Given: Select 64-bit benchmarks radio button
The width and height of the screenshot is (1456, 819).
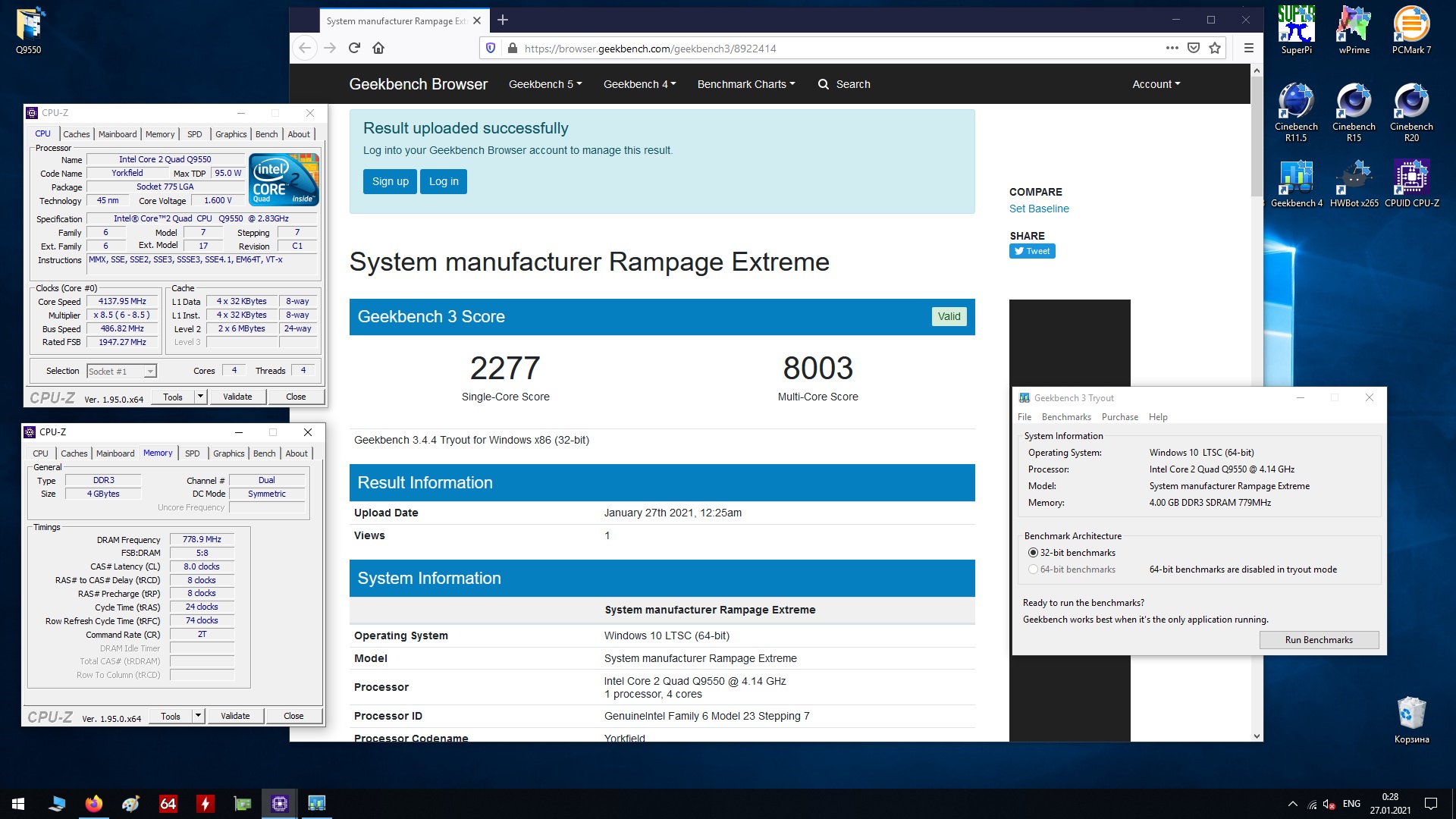Looking at the screenshot, I should (x=1033, y=570).
